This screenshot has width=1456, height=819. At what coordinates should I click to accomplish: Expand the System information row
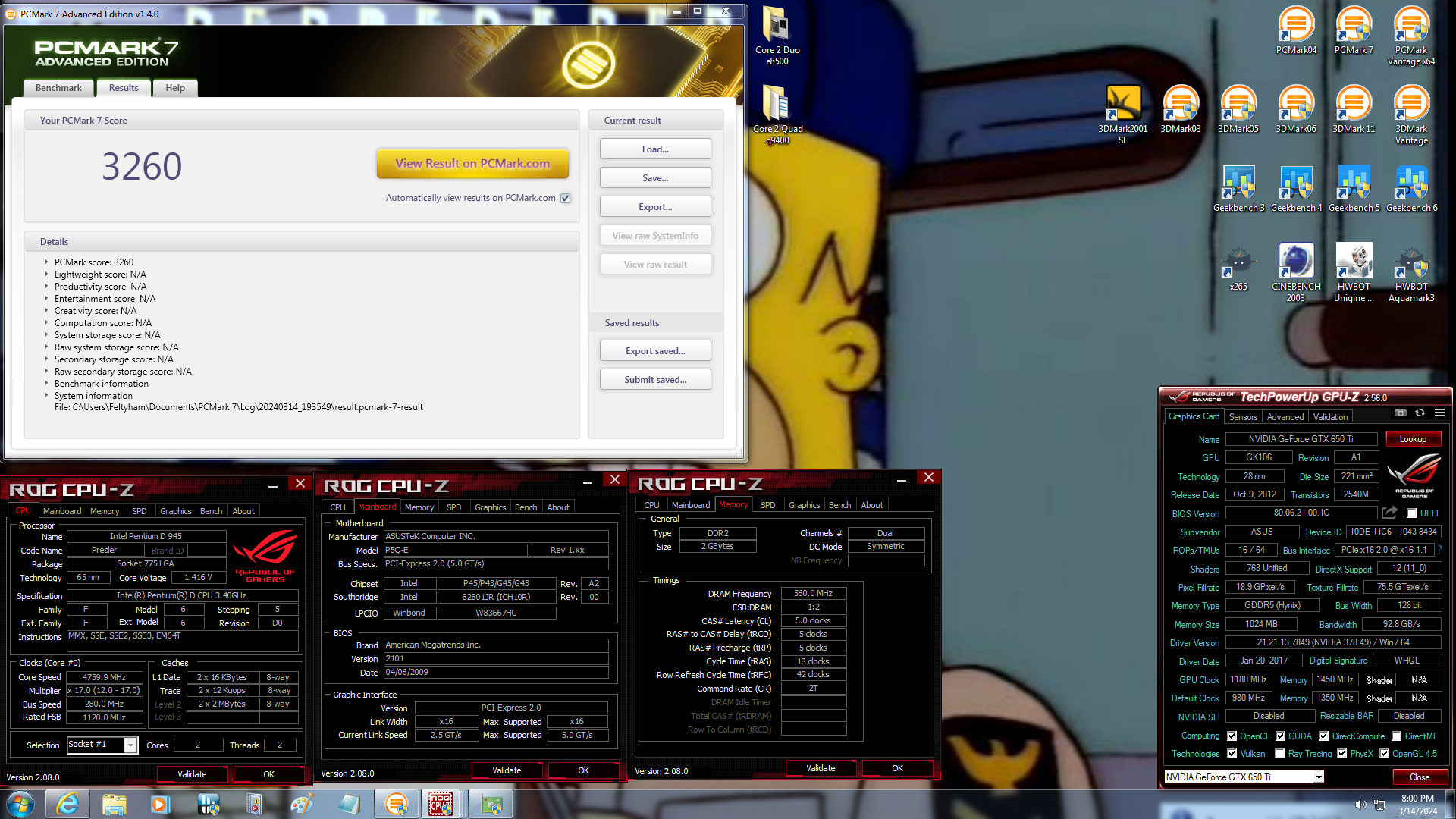click(x=46, y=396)
